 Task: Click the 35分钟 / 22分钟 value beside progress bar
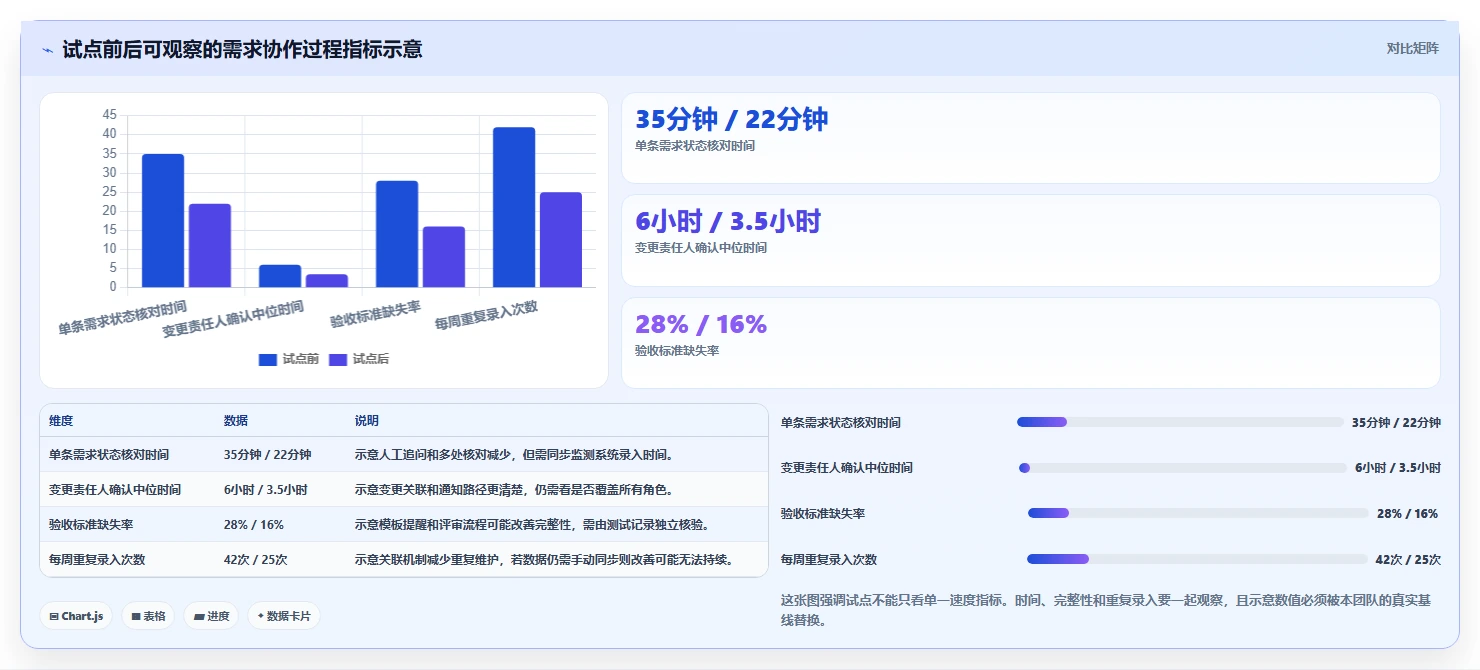1396,423
